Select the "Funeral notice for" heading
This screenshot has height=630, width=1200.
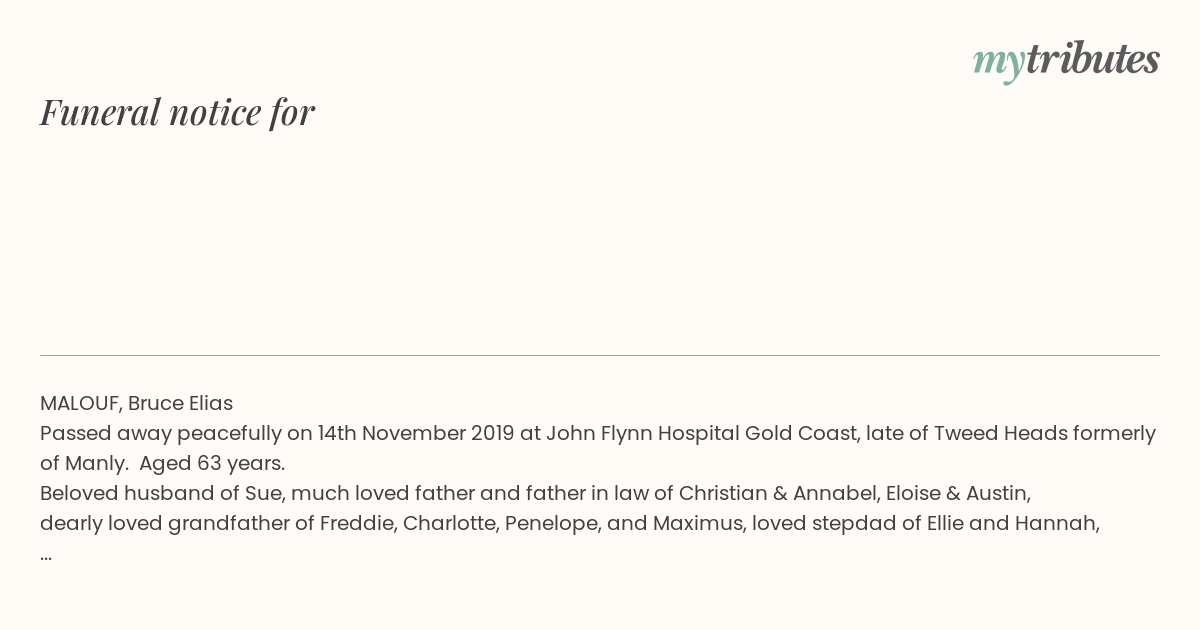tap(177, 112)
